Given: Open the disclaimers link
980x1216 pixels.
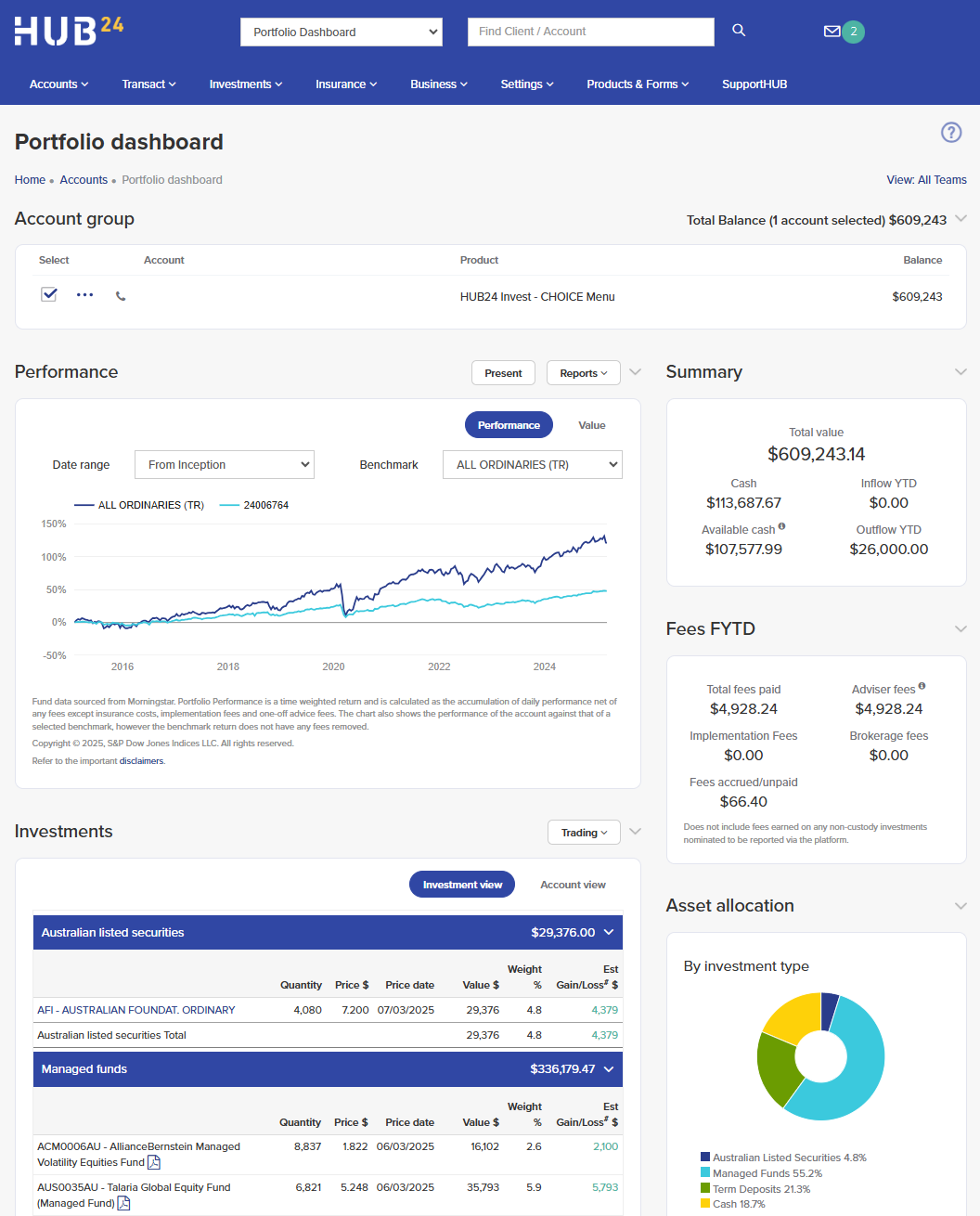Looking at the screenshot, I should tap(141, 761).
